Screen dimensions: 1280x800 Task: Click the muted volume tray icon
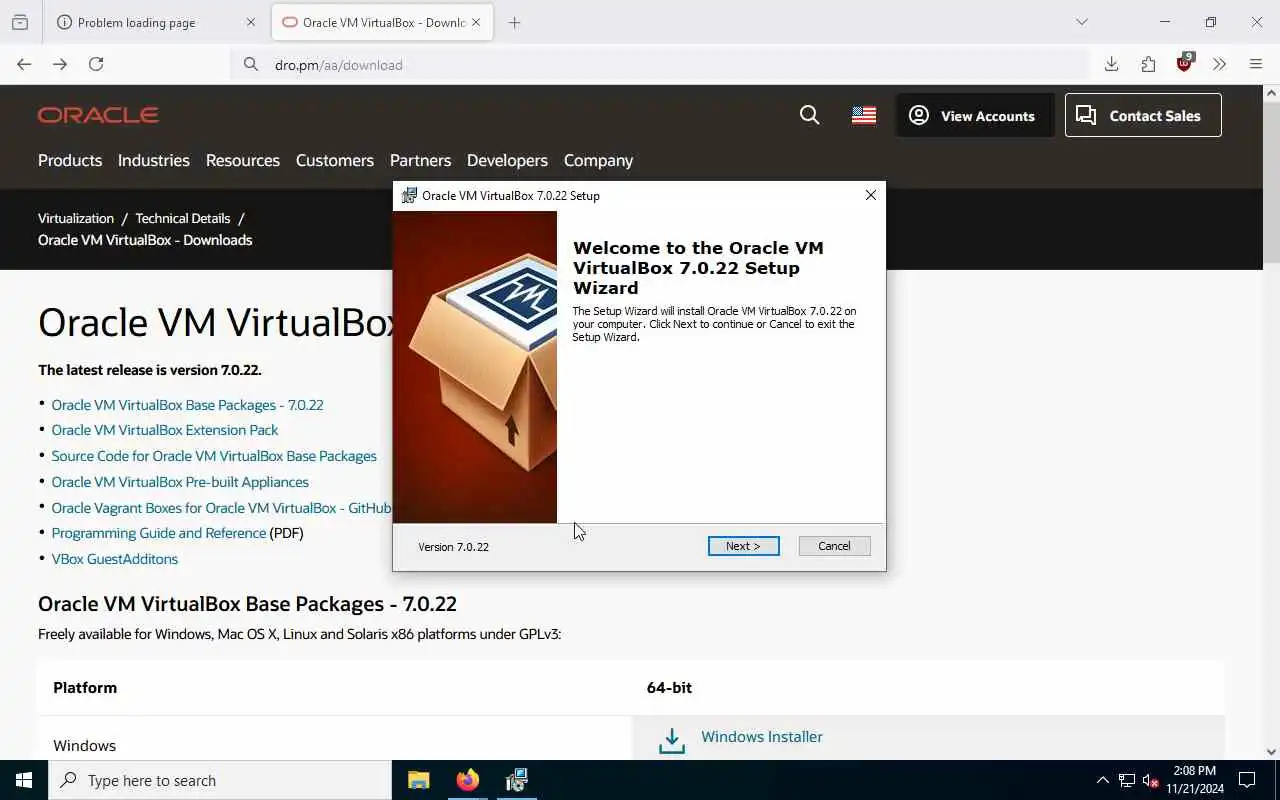(x=1150, y=780)
